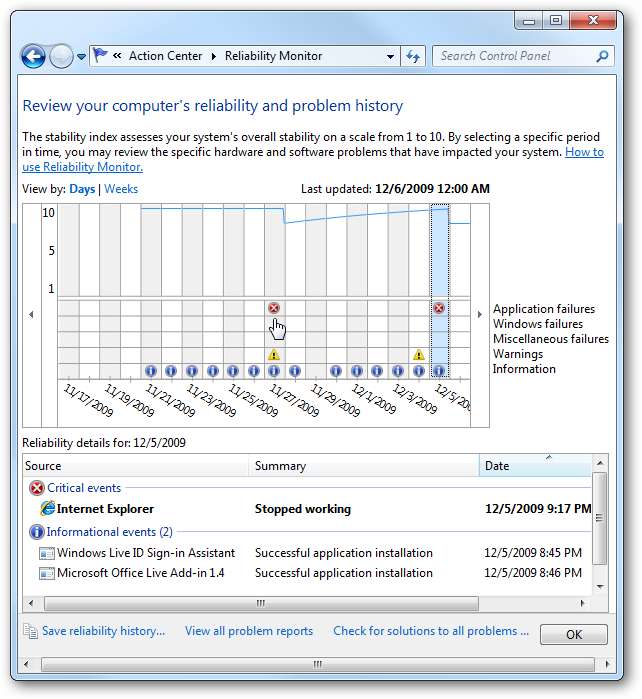
Task: Click the information icon for 11/24/2009
Action: pos(213,371)
